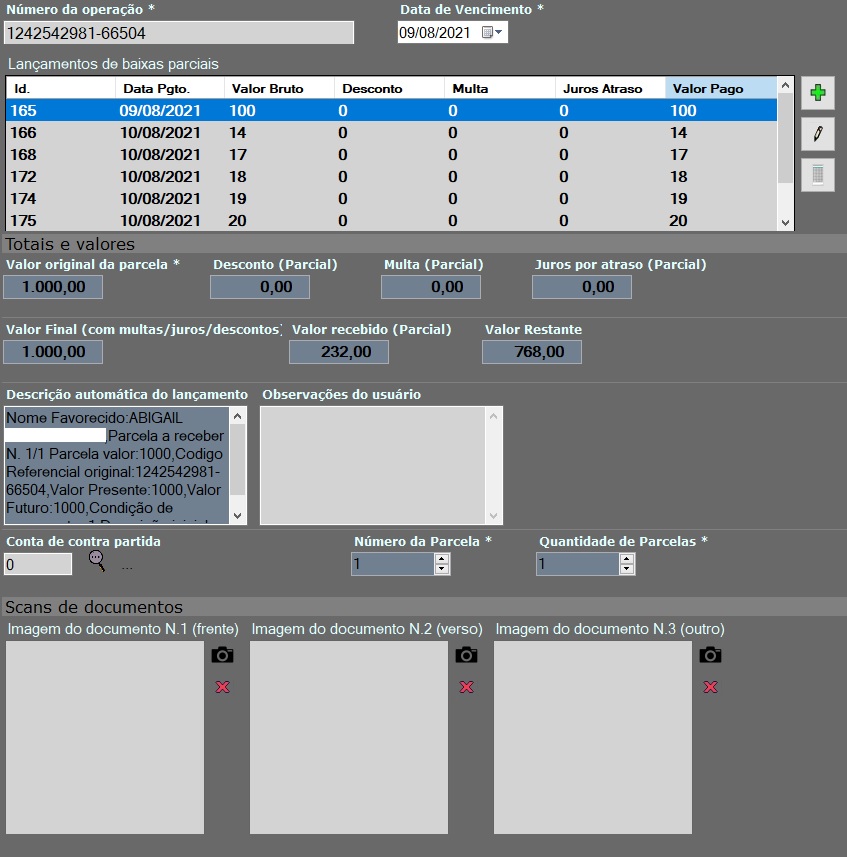The width and height of the screenshot is (847, 857).
Task: Click camera icon for document N.1 (frente)
Action: click(x=222, y=655)
